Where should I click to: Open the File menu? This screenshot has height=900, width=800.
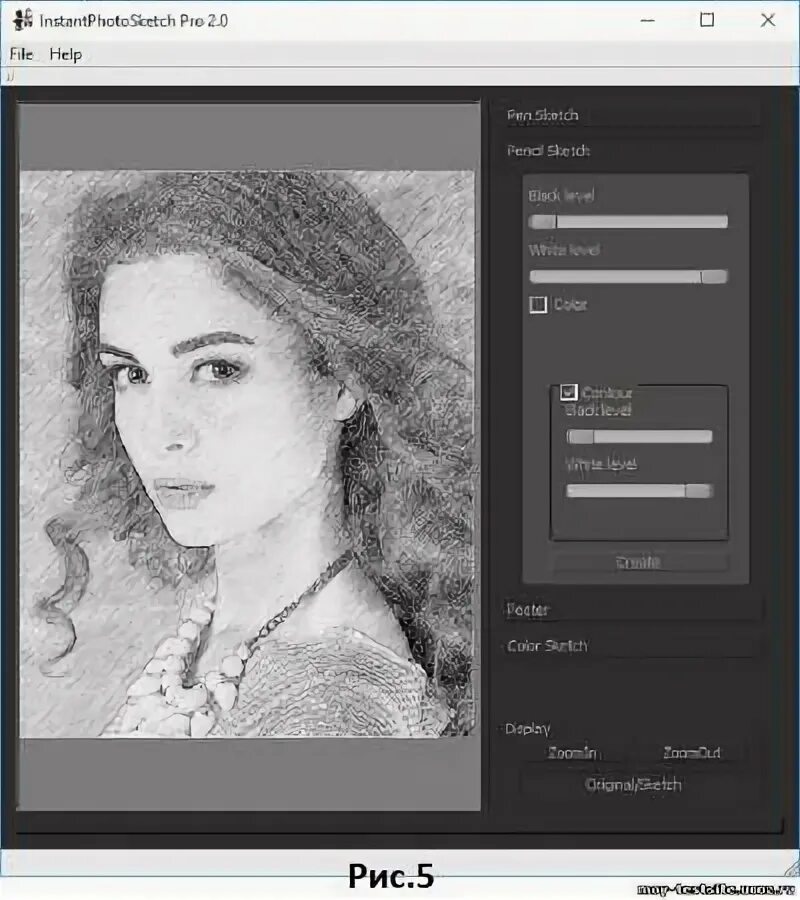click(21, 55)
